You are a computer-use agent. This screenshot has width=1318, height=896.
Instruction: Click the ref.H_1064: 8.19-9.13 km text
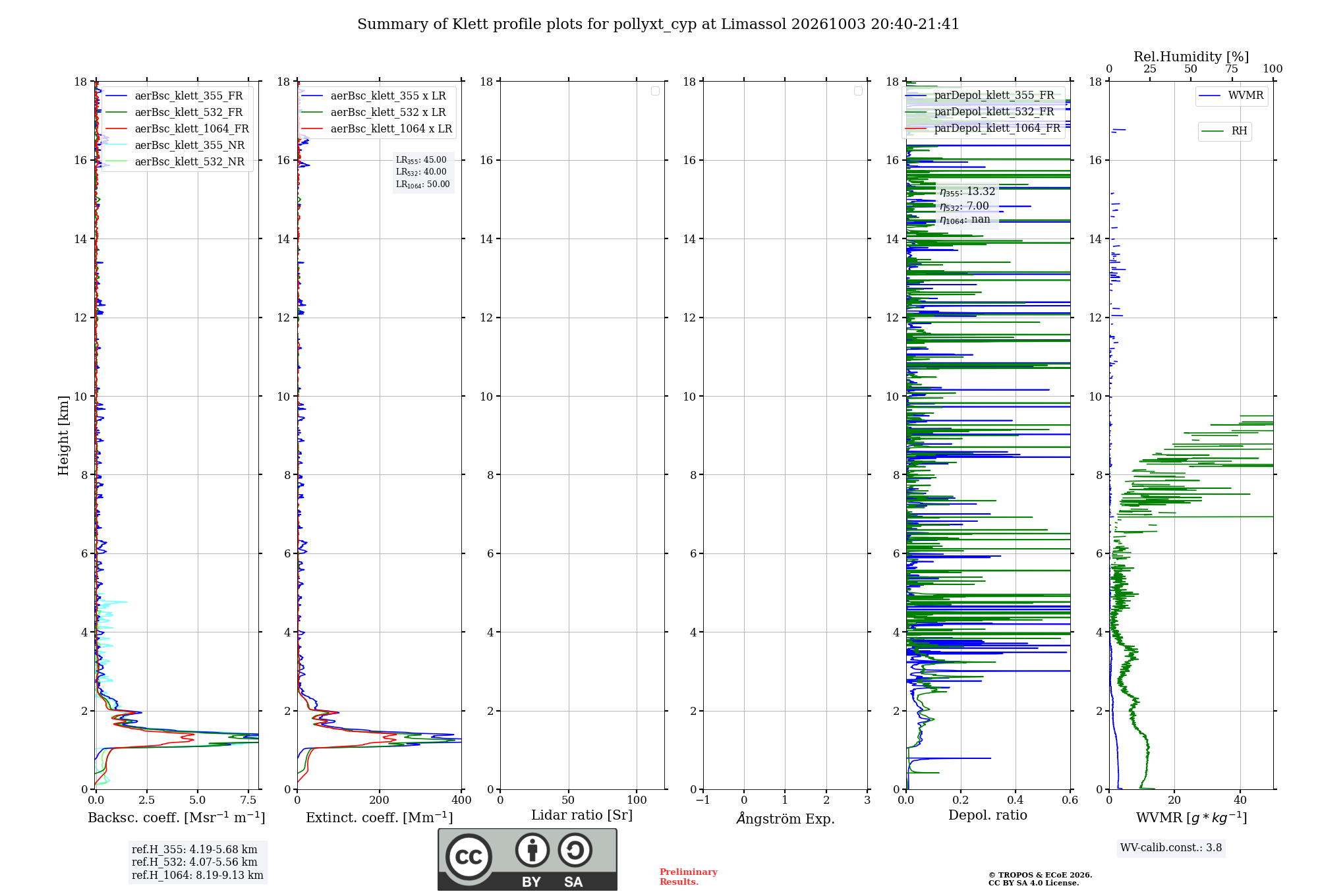pyautogui.click(x=197, y=875)
